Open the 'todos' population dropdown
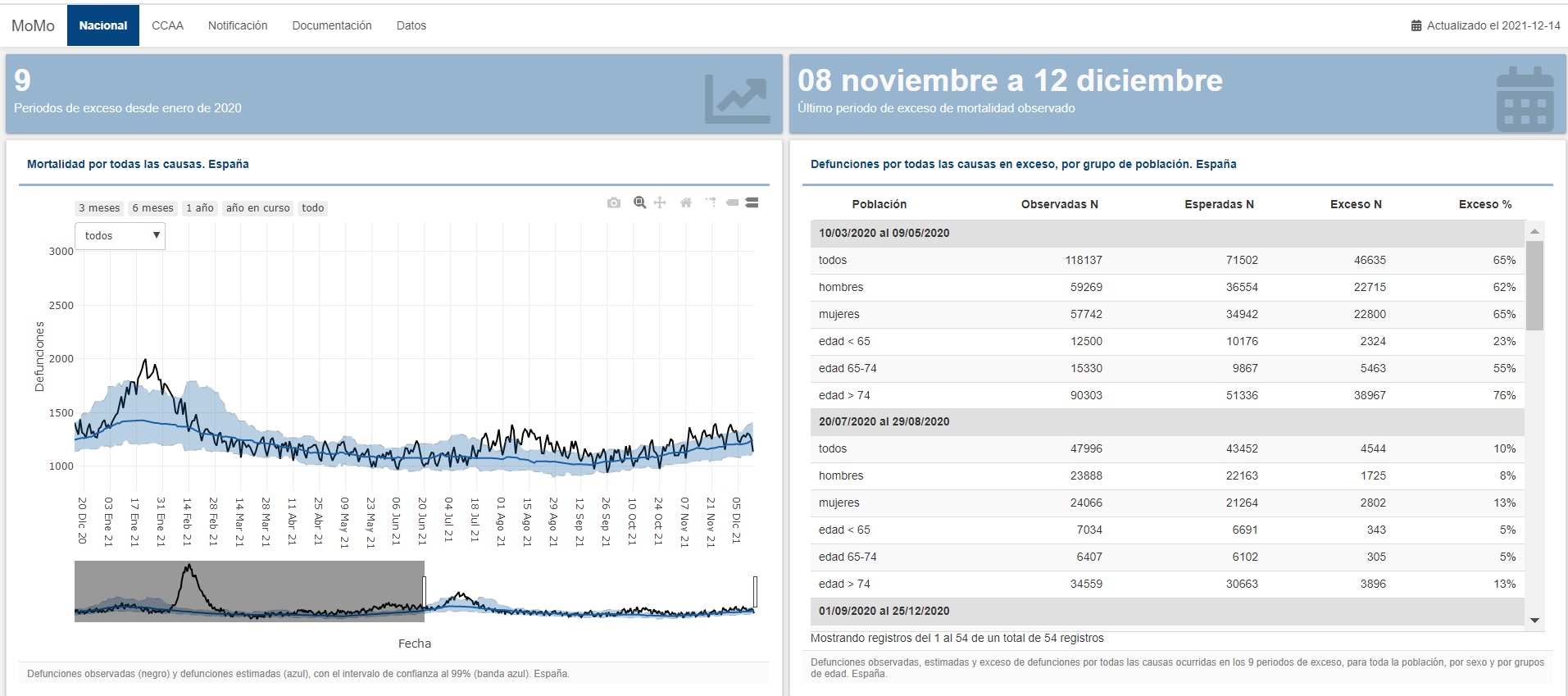 (x=120, y=236)
